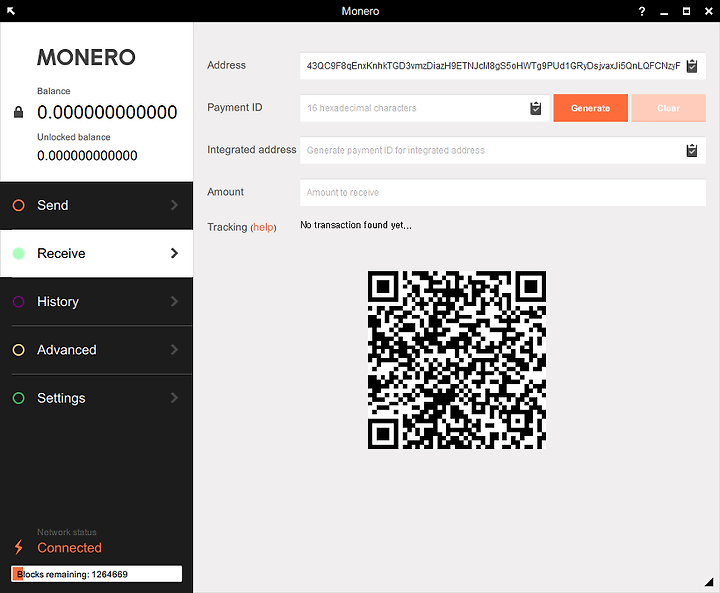720x593 pixels.
Task: Click the green circle icon beside Settings
Action: click(x=18, y=398)
